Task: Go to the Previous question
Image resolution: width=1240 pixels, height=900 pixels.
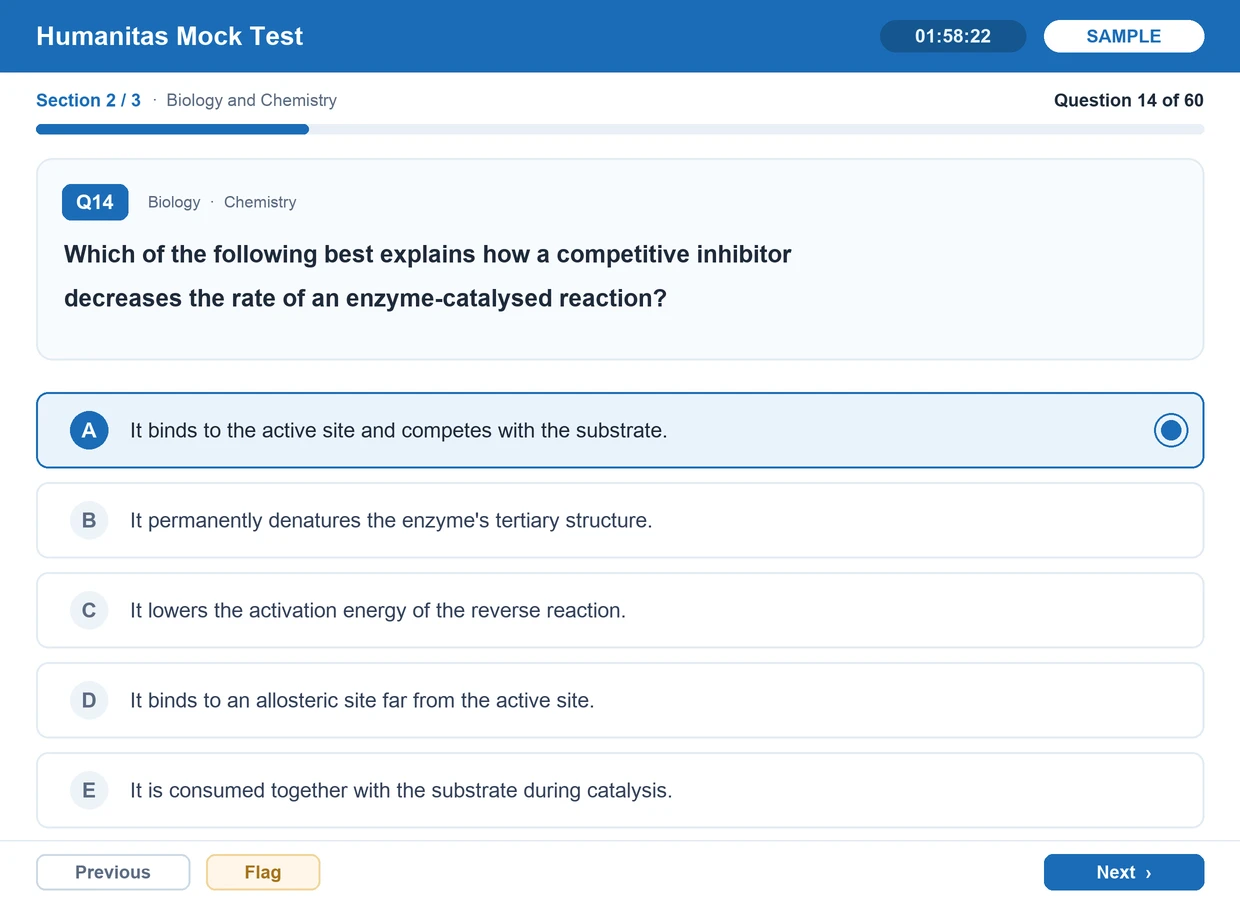Action: (113, 872)
